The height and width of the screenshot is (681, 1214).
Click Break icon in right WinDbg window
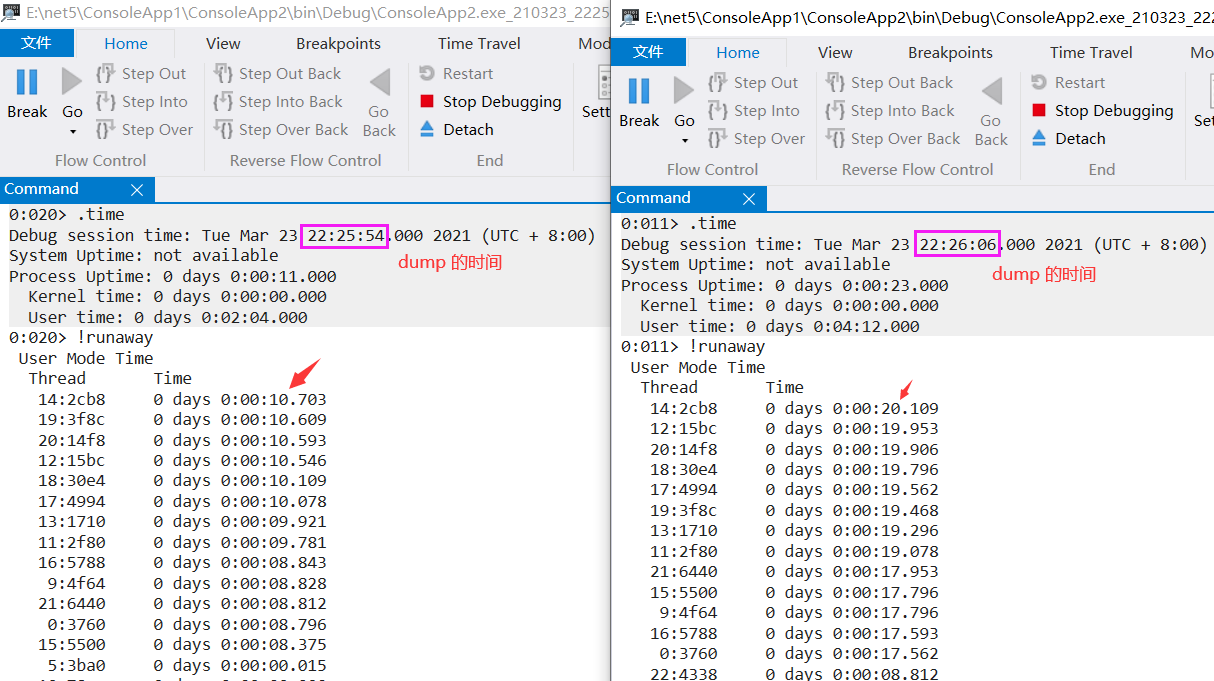[x=639, y=91]
